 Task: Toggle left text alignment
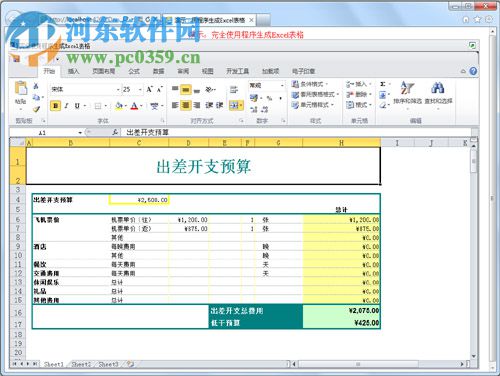pyautogui.click(x=175, y=105)
